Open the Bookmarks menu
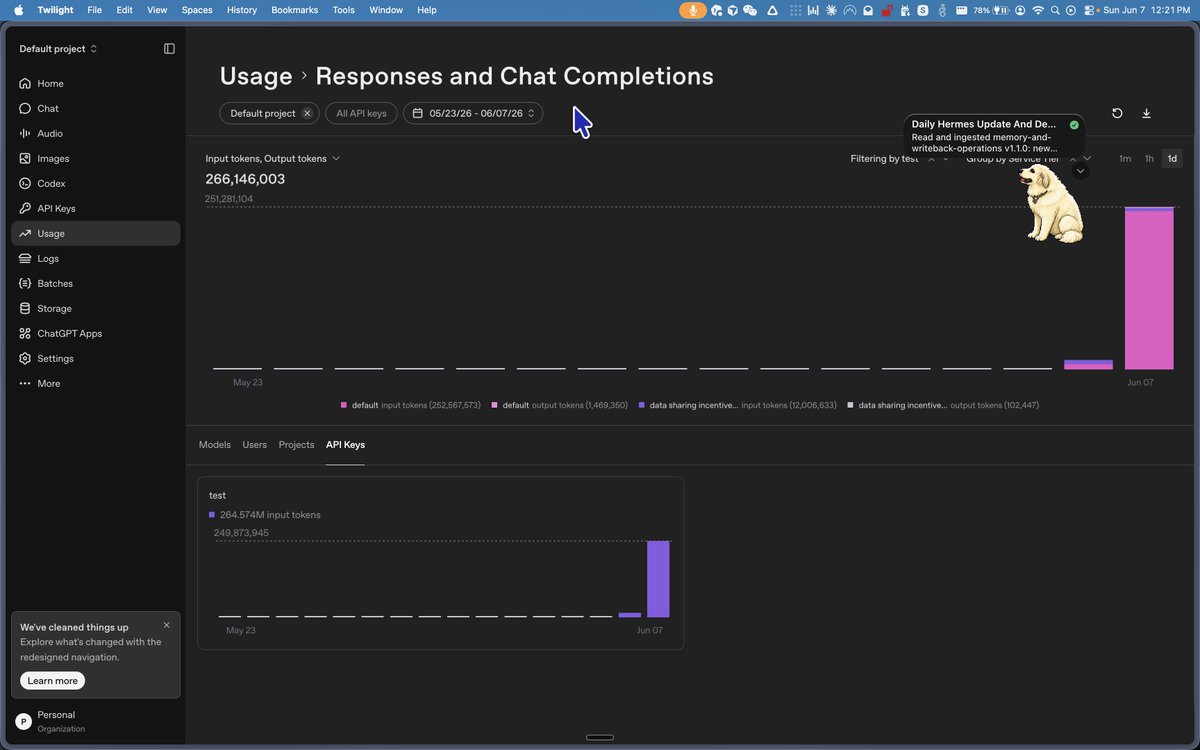This screenshot has width=1200, height=750. [294, 10]
